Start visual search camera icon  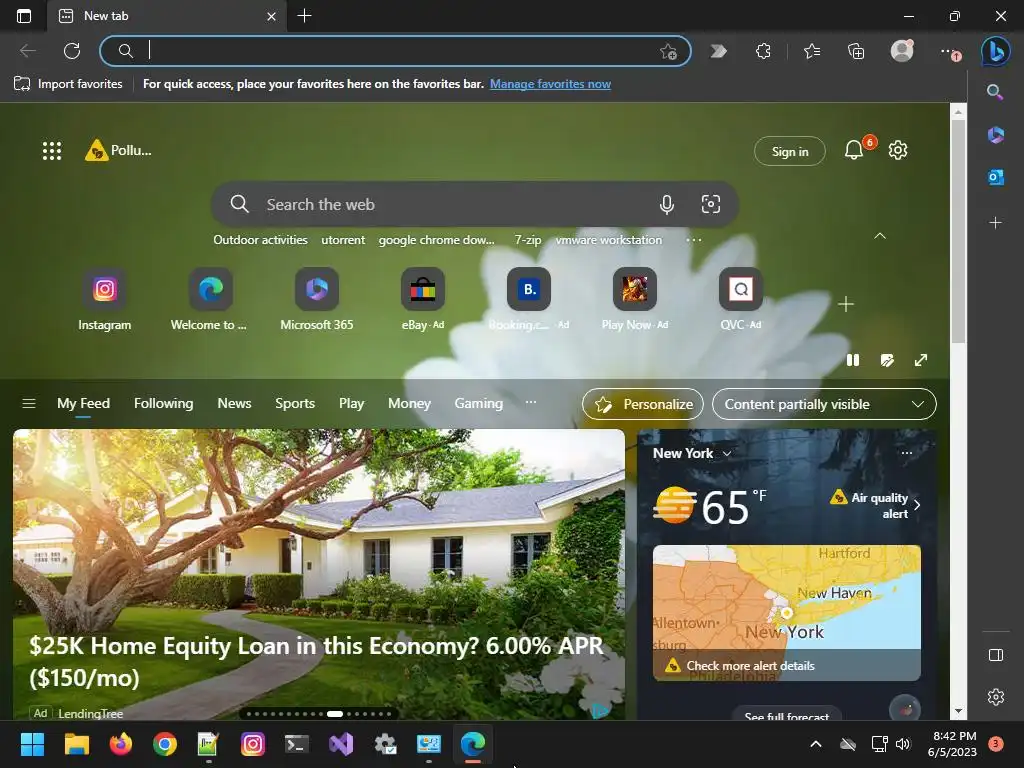(711, 204)
